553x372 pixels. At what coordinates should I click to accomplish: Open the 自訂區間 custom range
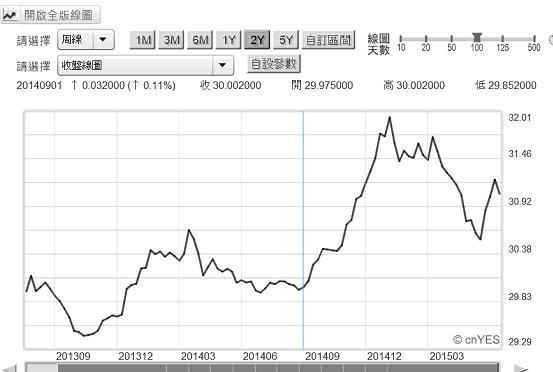pyautogui.click(x=328, y=40)
